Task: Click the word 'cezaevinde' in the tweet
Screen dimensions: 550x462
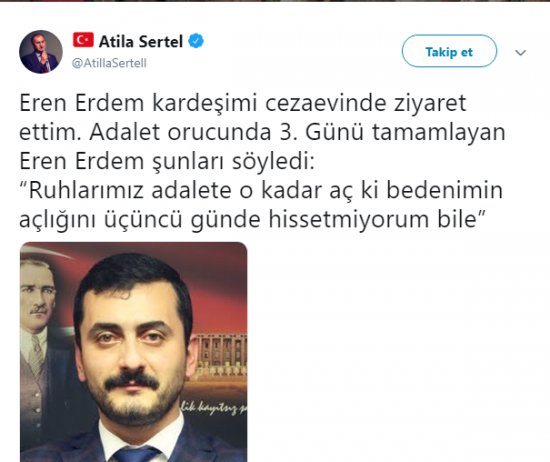Action: coord(326,103)
